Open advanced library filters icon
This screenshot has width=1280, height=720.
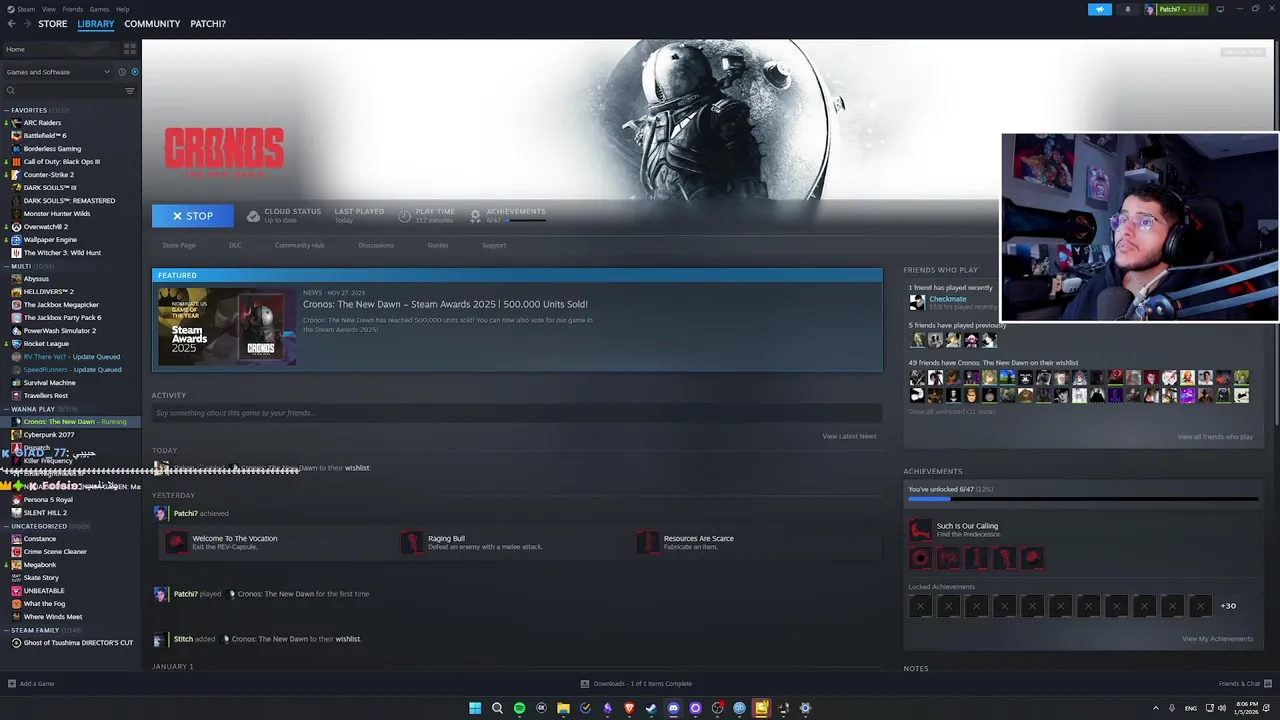pos(129,91)
